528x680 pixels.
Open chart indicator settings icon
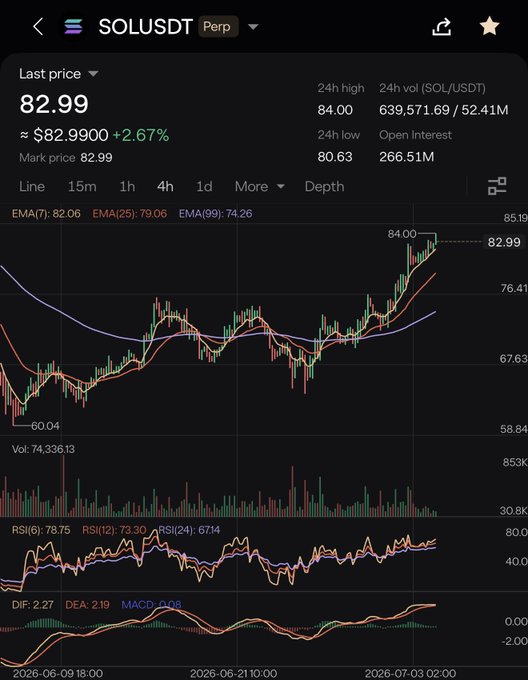(497, 186)
